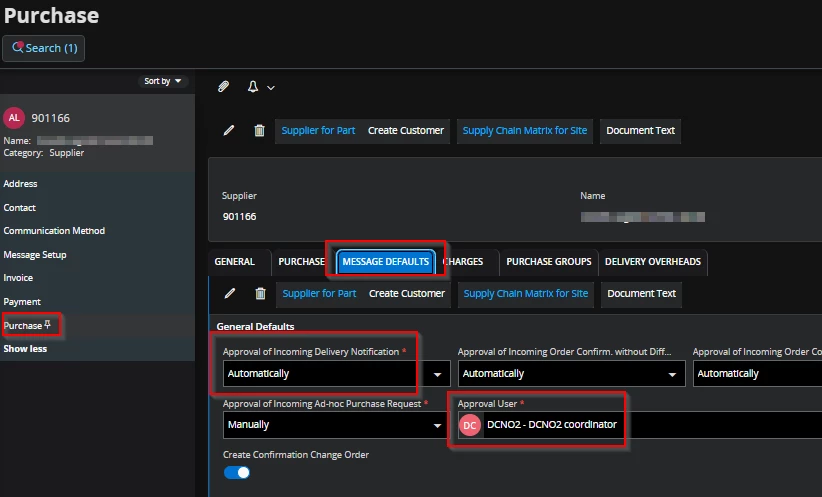The width and height of the screenshot is (822, 497).
Task: Switch to the Purchase Groups tab
Action: tap(548, 262)
